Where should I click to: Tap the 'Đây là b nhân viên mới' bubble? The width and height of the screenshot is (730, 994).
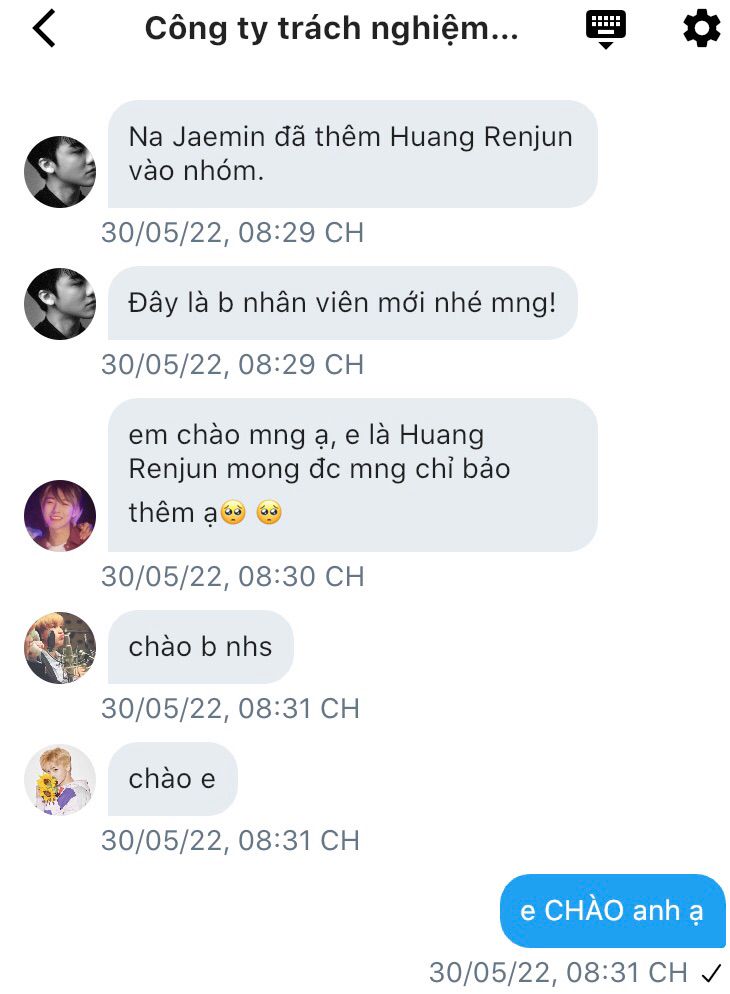[x=342, y=303]
